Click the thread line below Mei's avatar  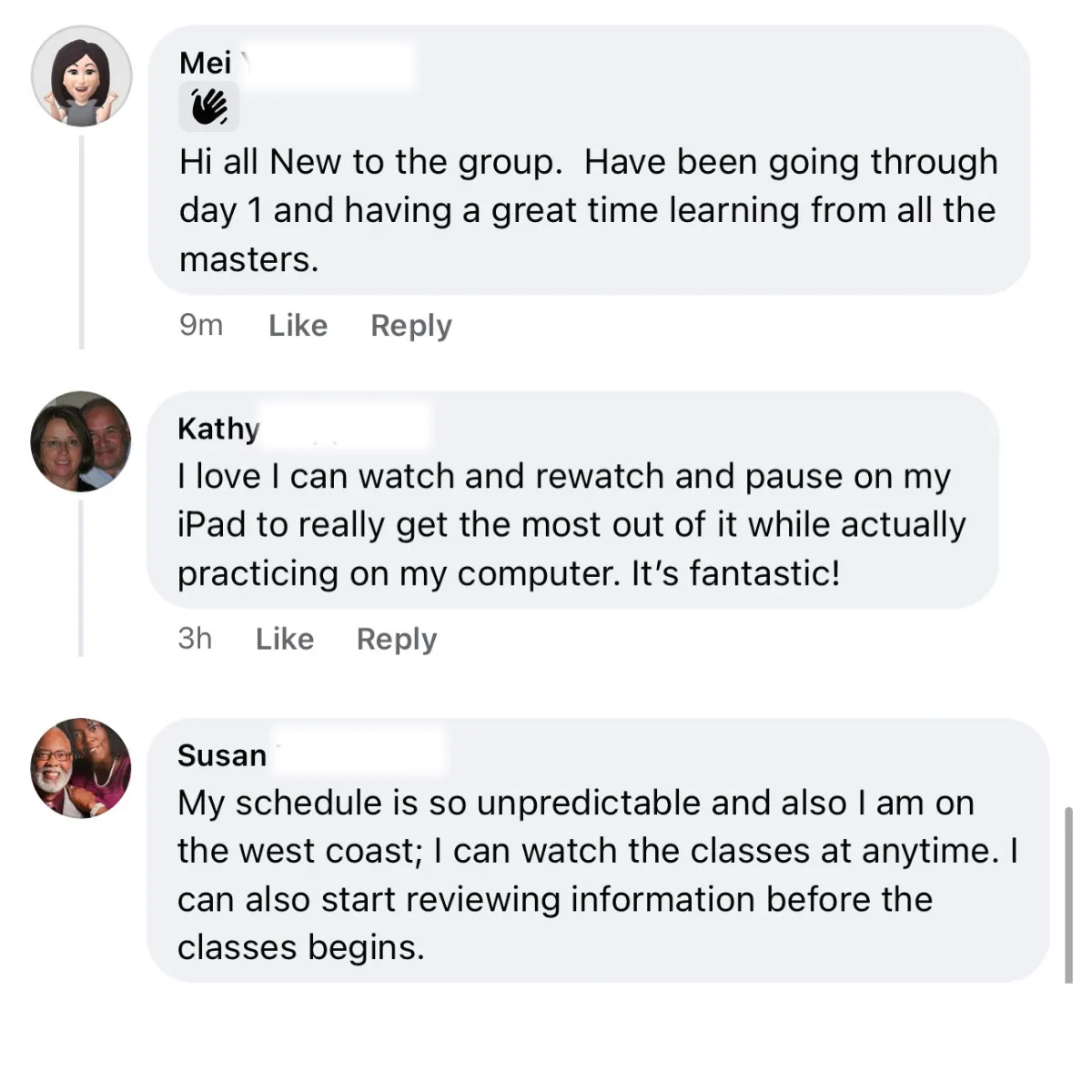(82, 242)
